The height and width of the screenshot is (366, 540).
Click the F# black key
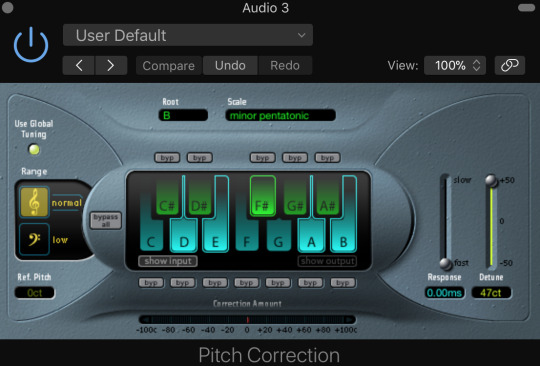coord(263,196)
